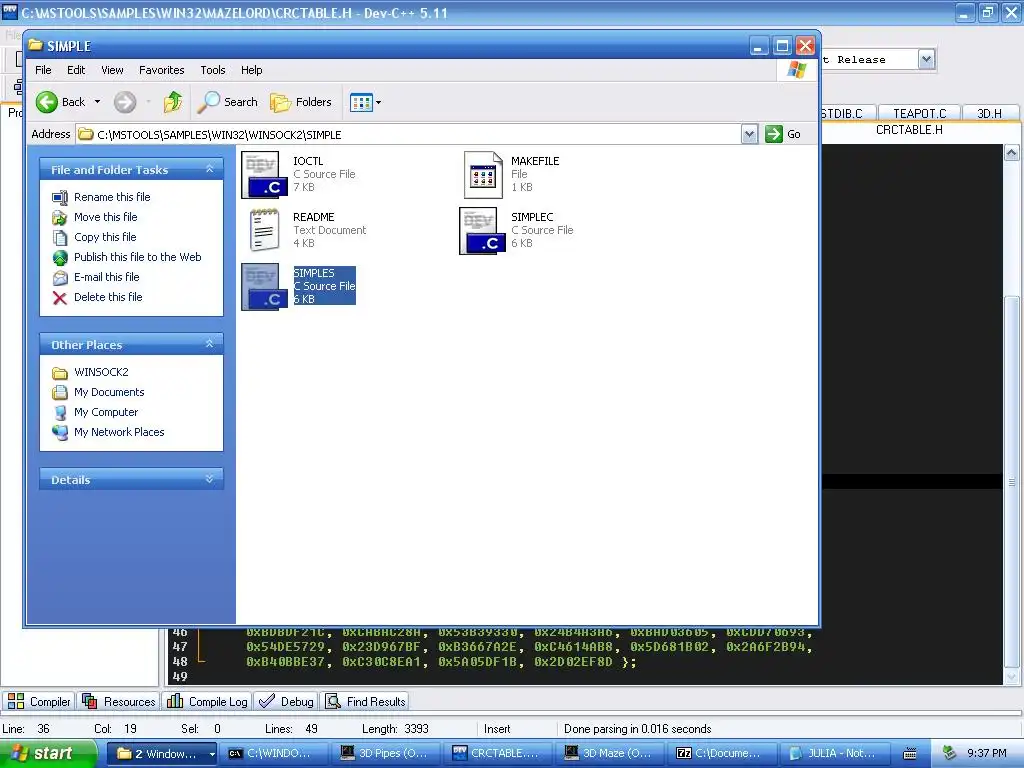Click Move this file link
Viewport: 1024px width, 768px height.
click(105, 217)
